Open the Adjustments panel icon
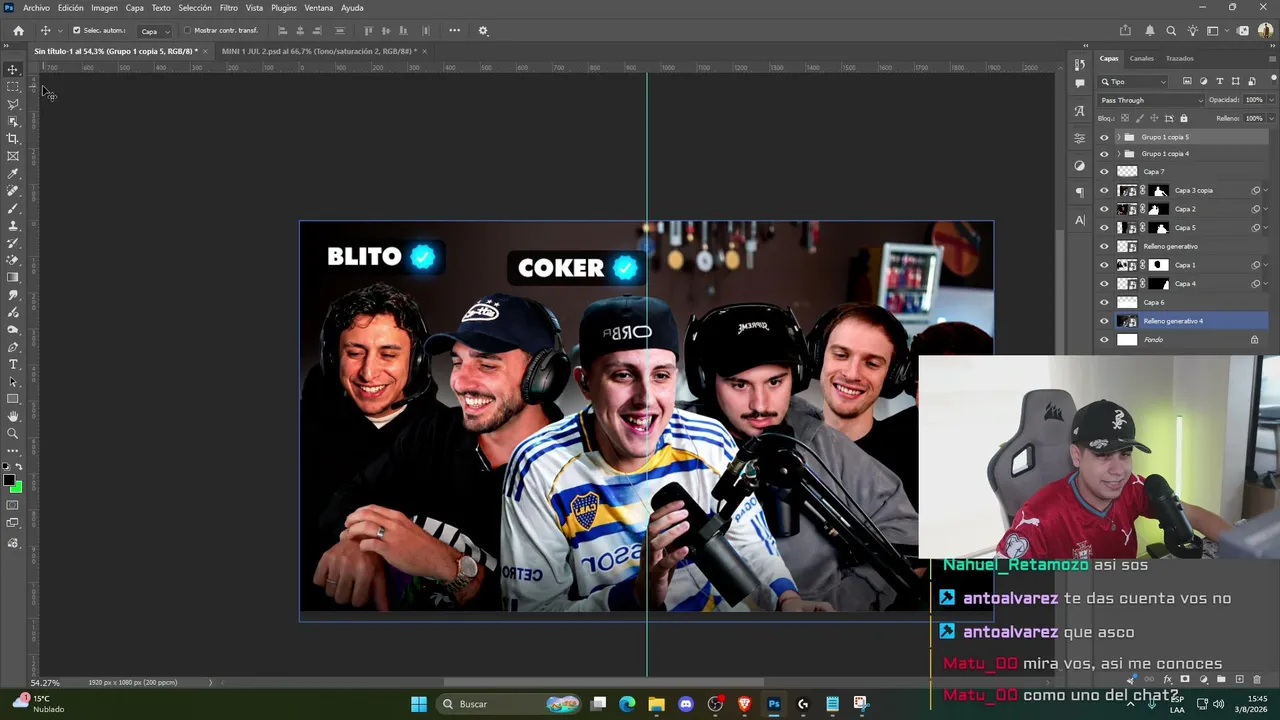Image resolution: width=1280 pixels, height=720 pixels. pos(1079,165)
